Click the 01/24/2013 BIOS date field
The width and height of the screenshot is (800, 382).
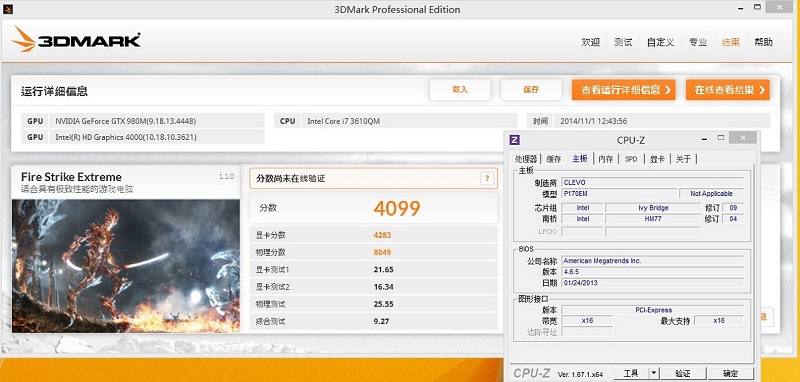coord(653,283)
